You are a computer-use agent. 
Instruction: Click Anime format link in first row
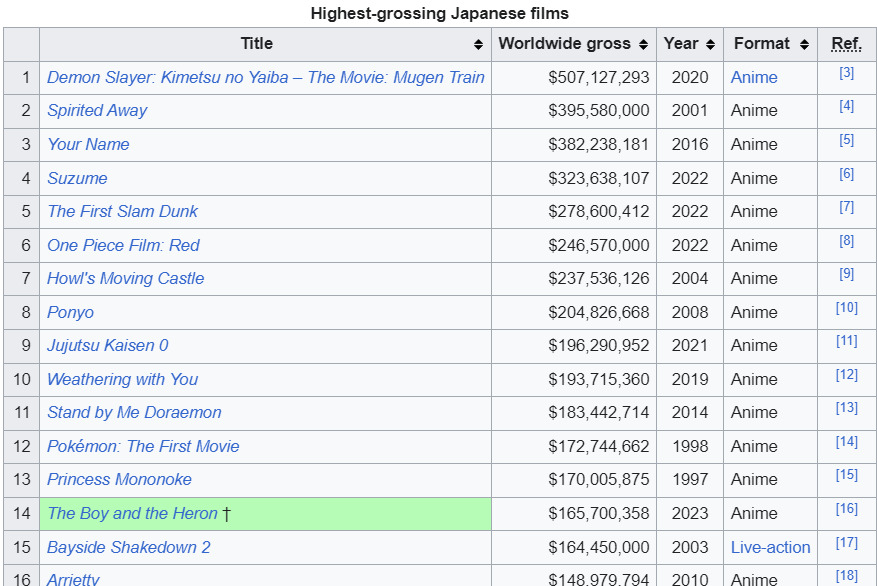753,77
